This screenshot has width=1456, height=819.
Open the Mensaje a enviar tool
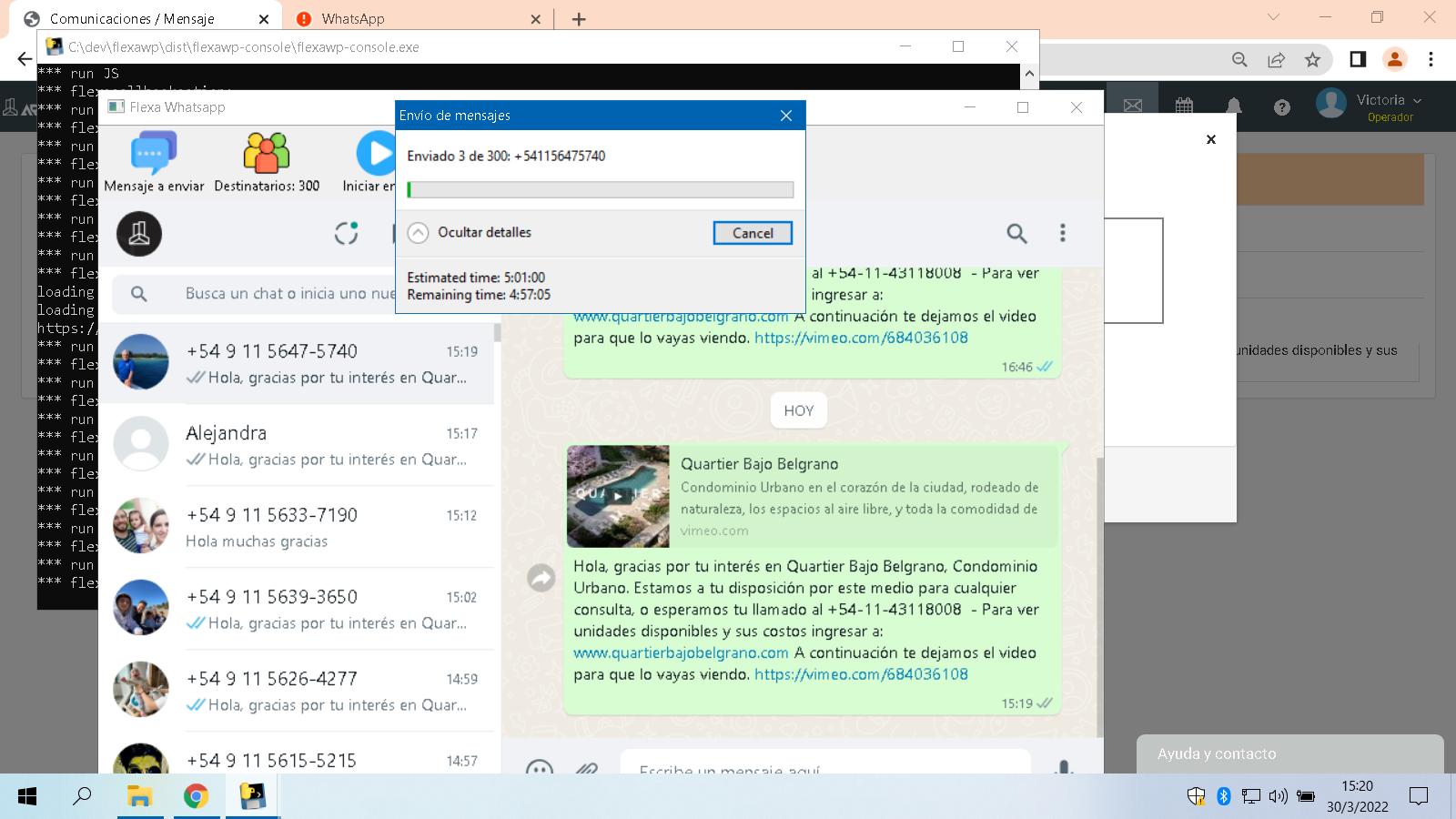pyautogui.click(x=154, y=163)
